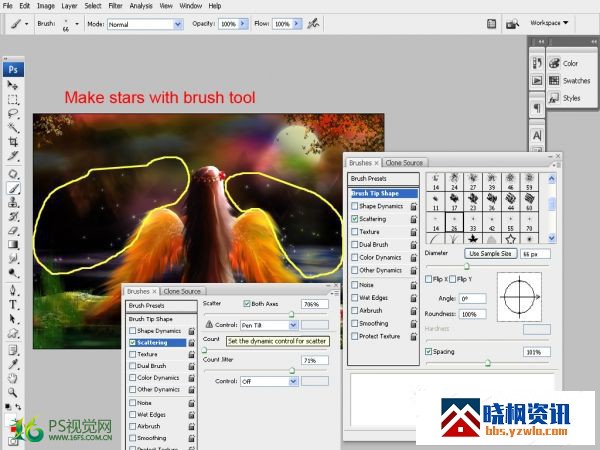Screen dimensions: 600x450
Task: Enable Dual Brush in right Brushes panel
Action: click(355, 245)
